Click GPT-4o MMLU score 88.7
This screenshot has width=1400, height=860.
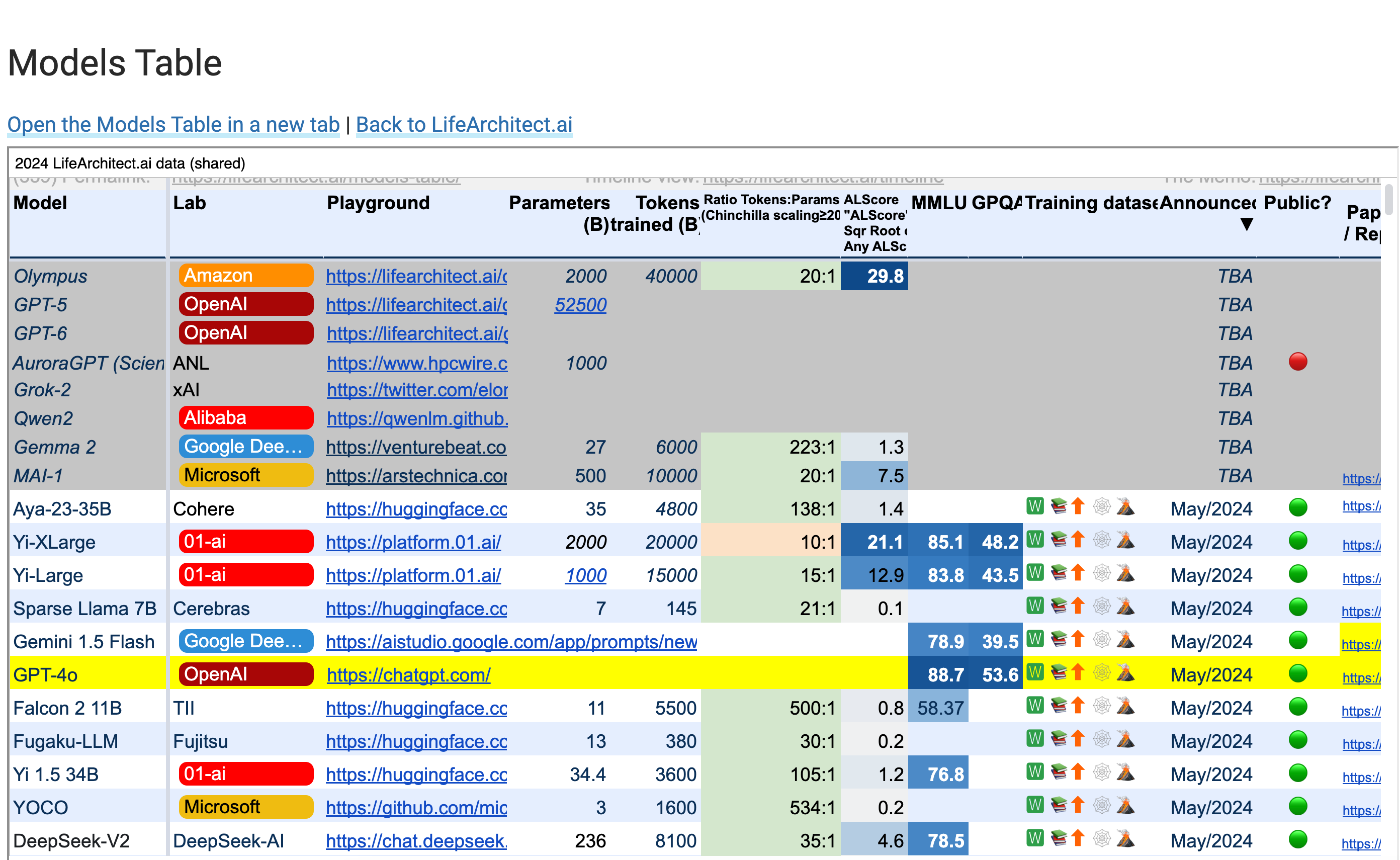[x=938, y=672]
